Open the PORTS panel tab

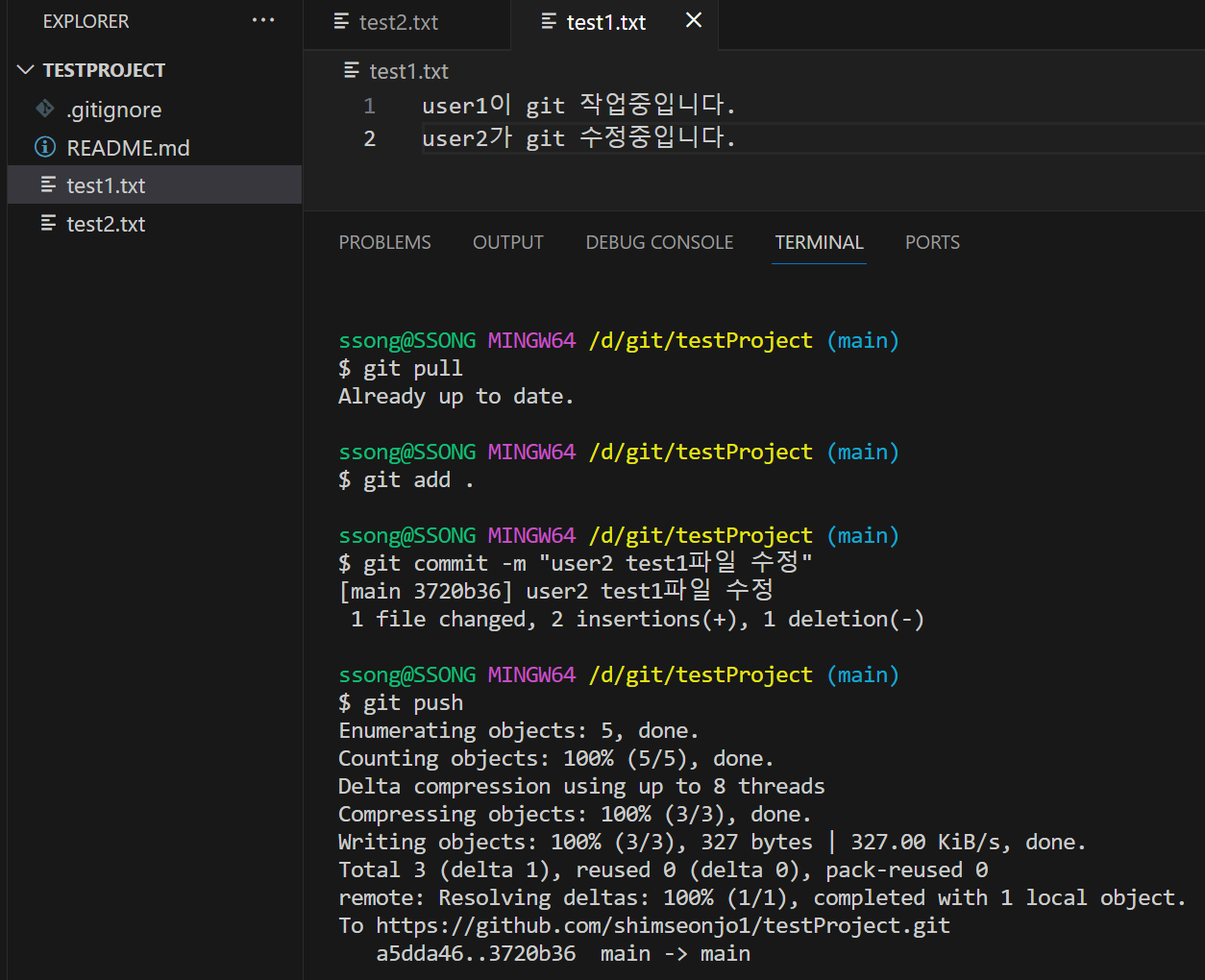932,242
